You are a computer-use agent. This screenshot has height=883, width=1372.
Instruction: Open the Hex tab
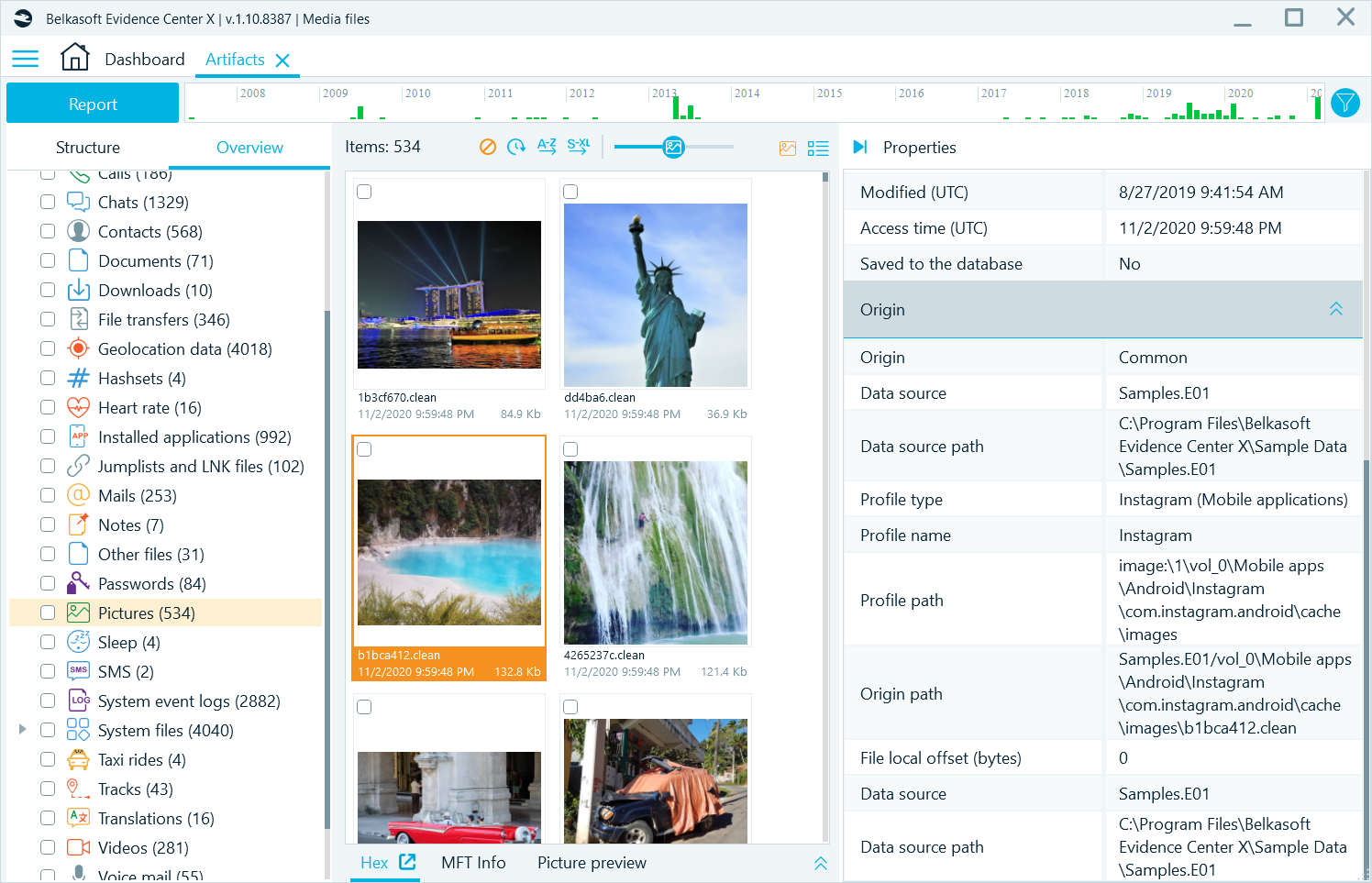coord(374,863)
